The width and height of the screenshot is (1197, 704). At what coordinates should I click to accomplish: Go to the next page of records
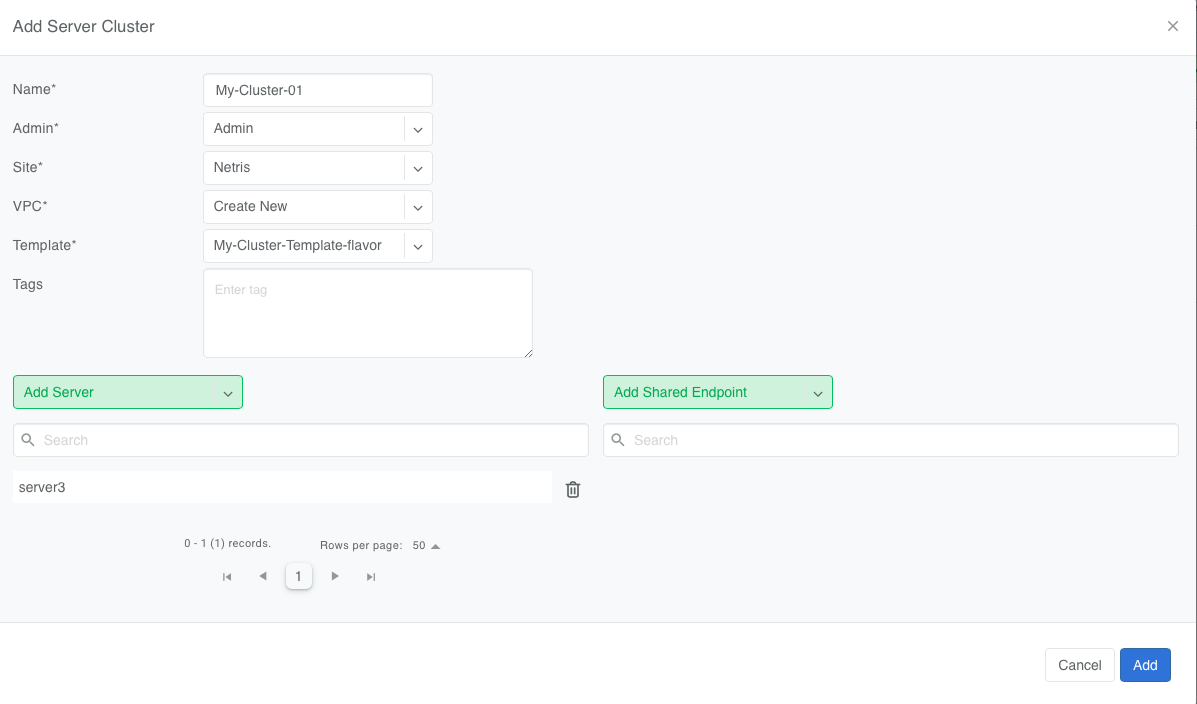[335, 576]
